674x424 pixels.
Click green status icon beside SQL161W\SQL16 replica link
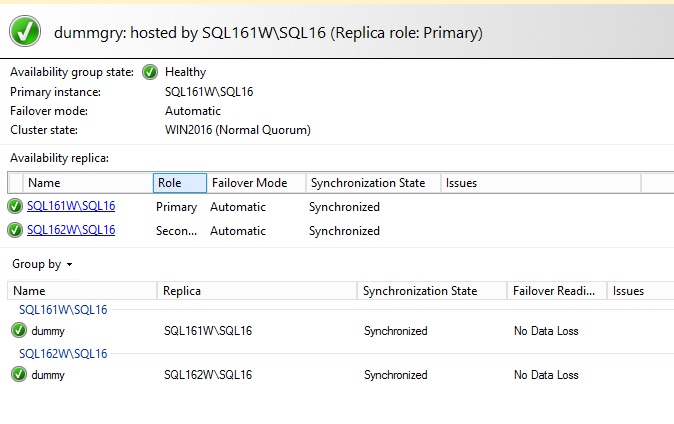15,206
